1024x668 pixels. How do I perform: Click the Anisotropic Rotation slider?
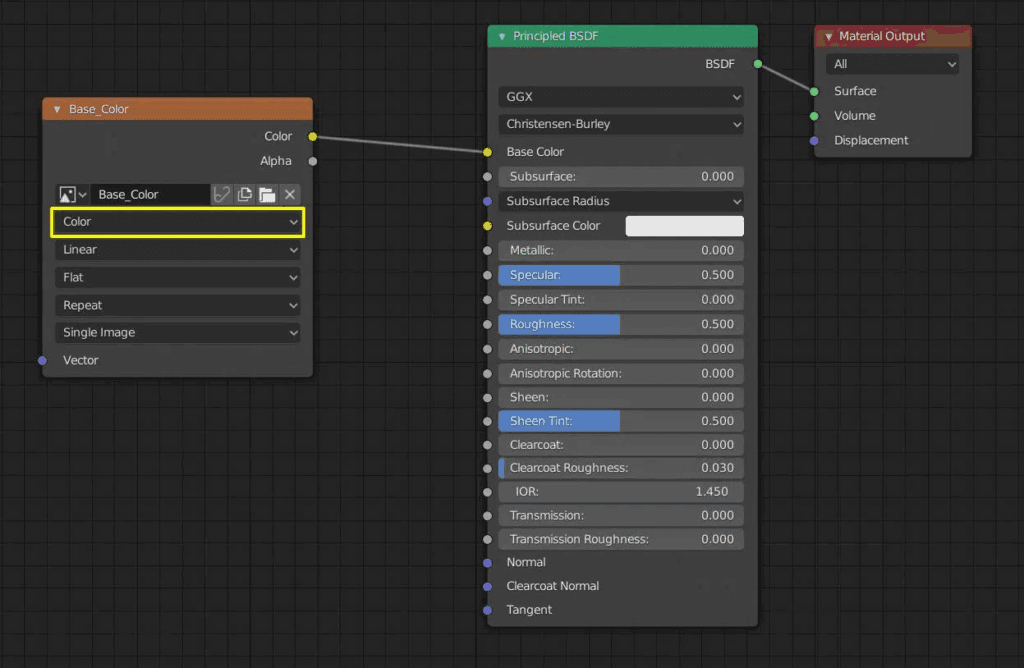click(x=621, y=374)
